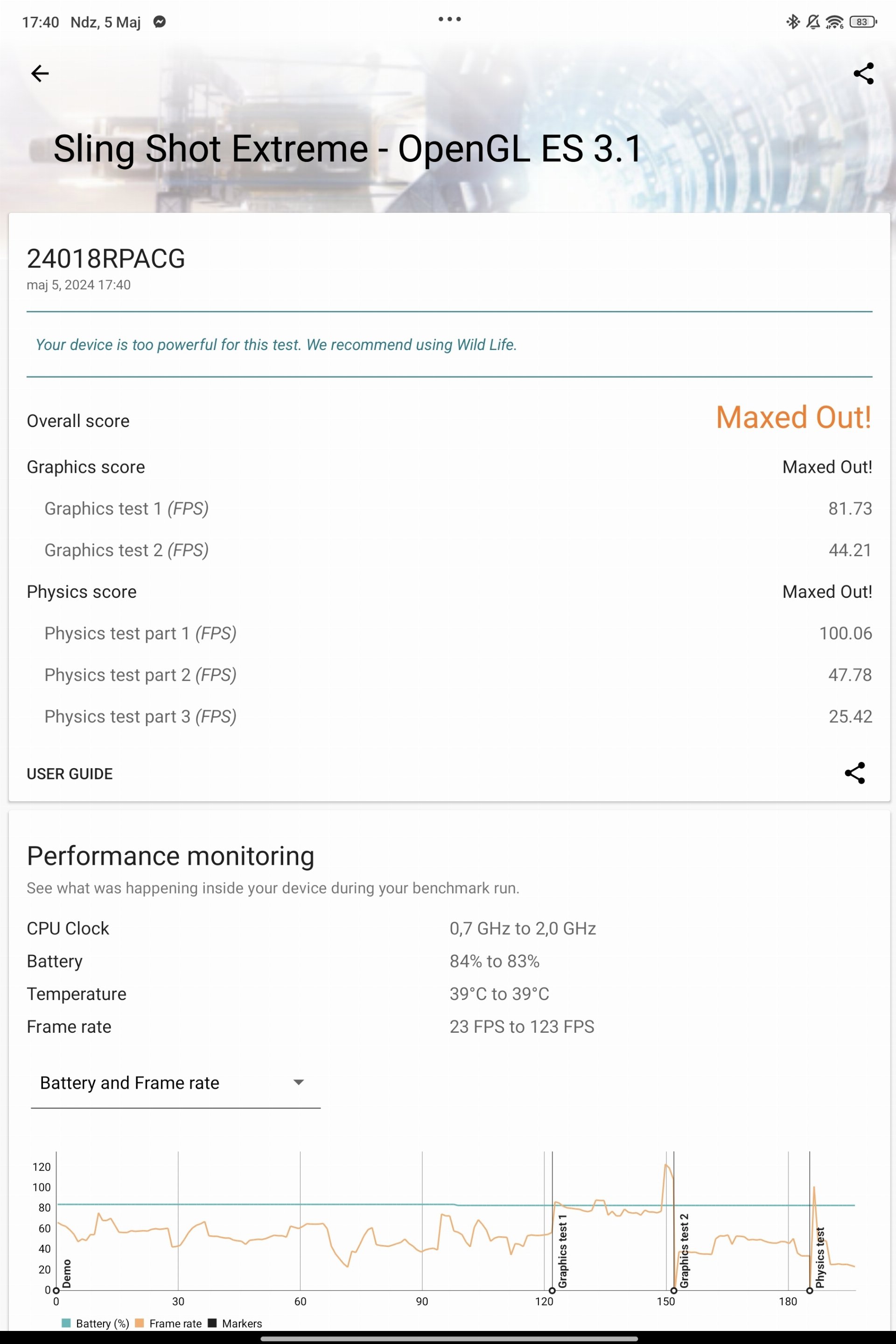Image resolution: width=896 pixels, height=1344 pixels.
Task: Tap the Messenger notification icon
Action: 160,22
